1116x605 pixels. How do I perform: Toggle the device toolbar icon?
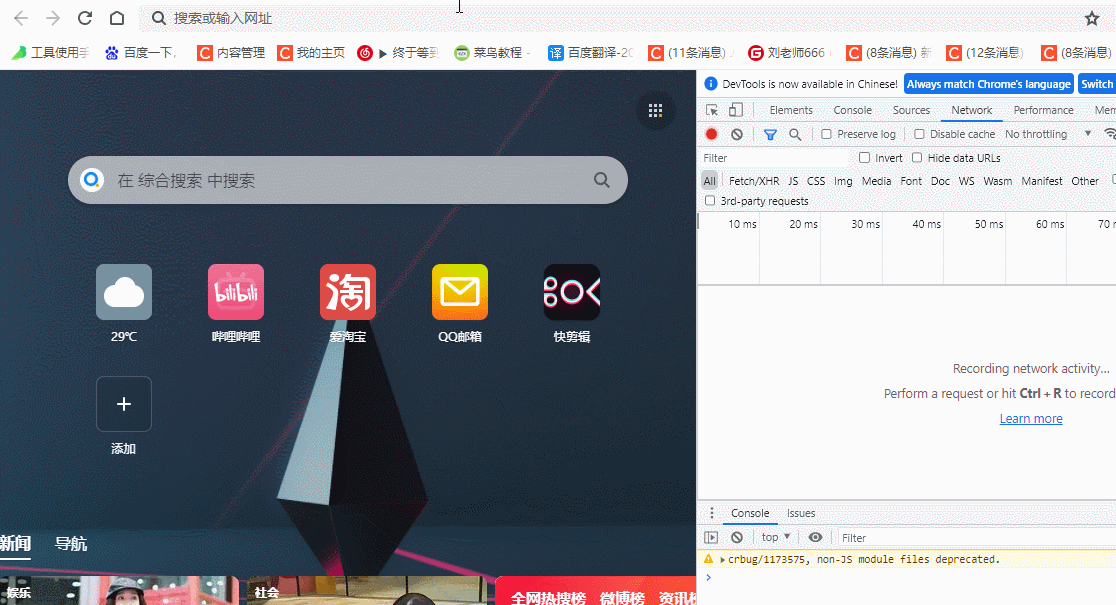point(736,110)
